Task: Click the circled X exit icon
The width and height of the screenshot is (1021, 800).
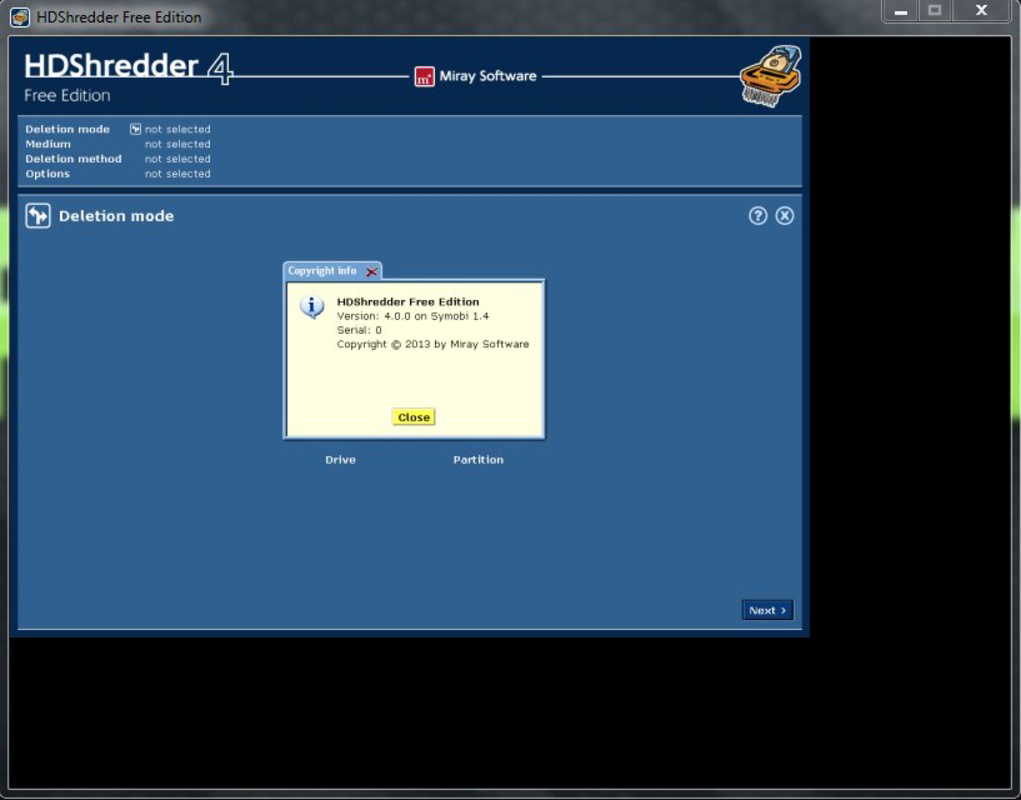Action: click(785, 215)
